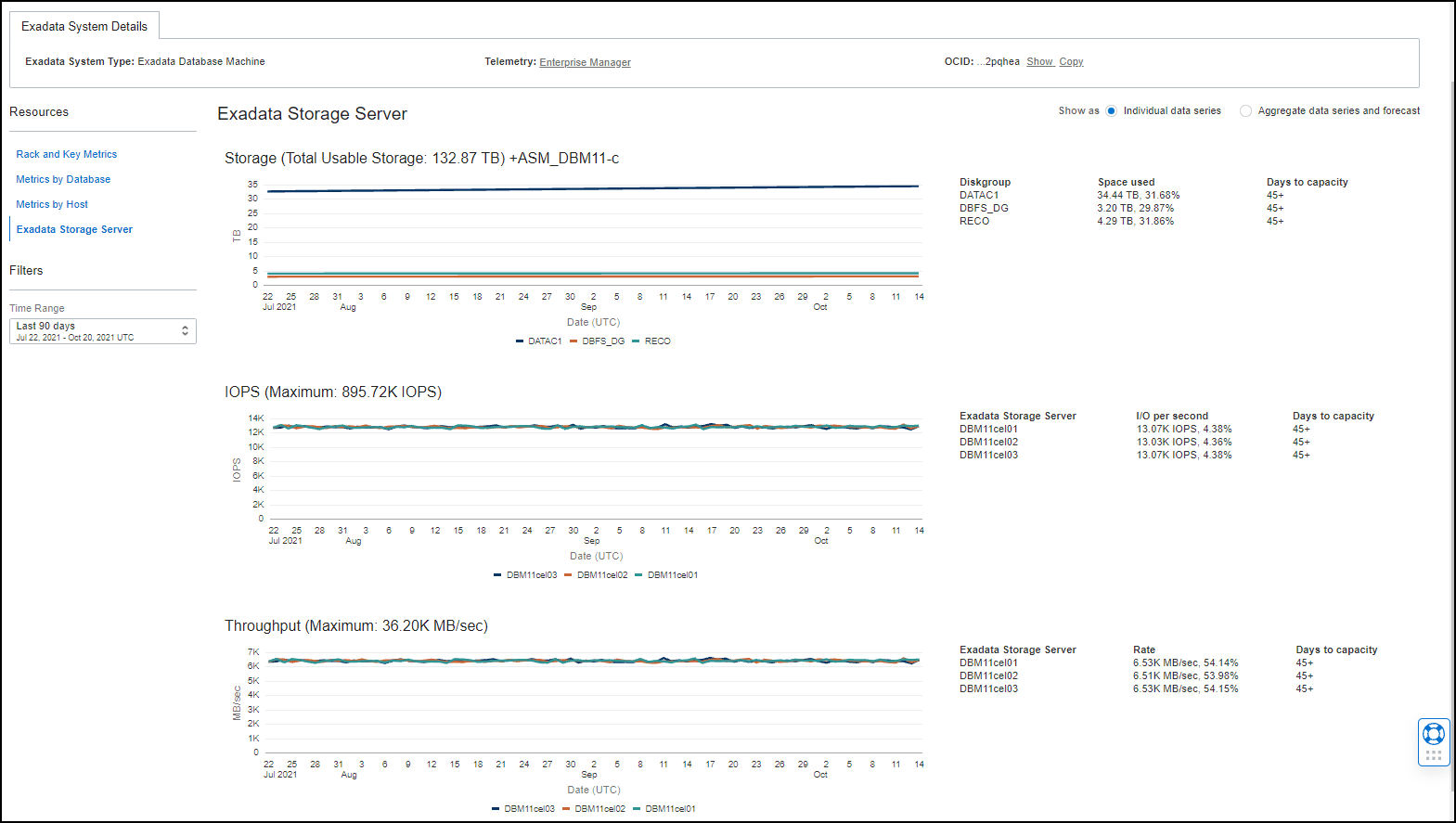
Task: Click the DATAC1 line in Storage chart
Action: coord(592,188)
